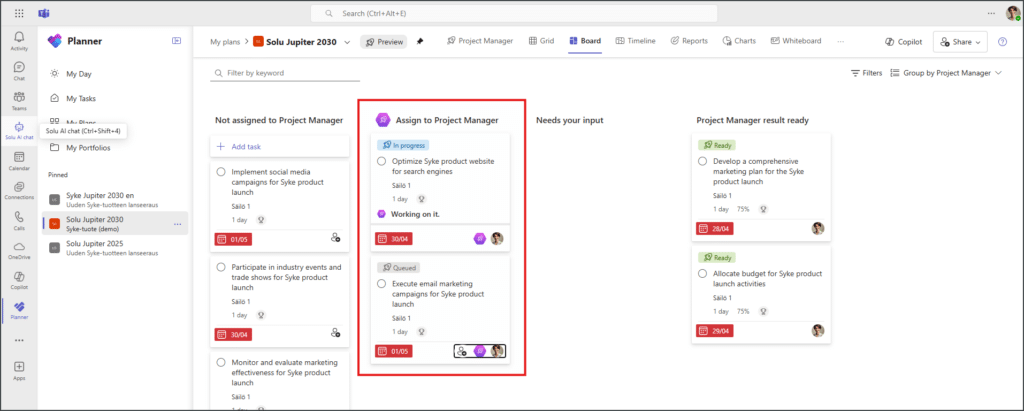Open Chat in the Teams rail
Viewport: 1024px width, 411px height.
click(x=19, y=71)
